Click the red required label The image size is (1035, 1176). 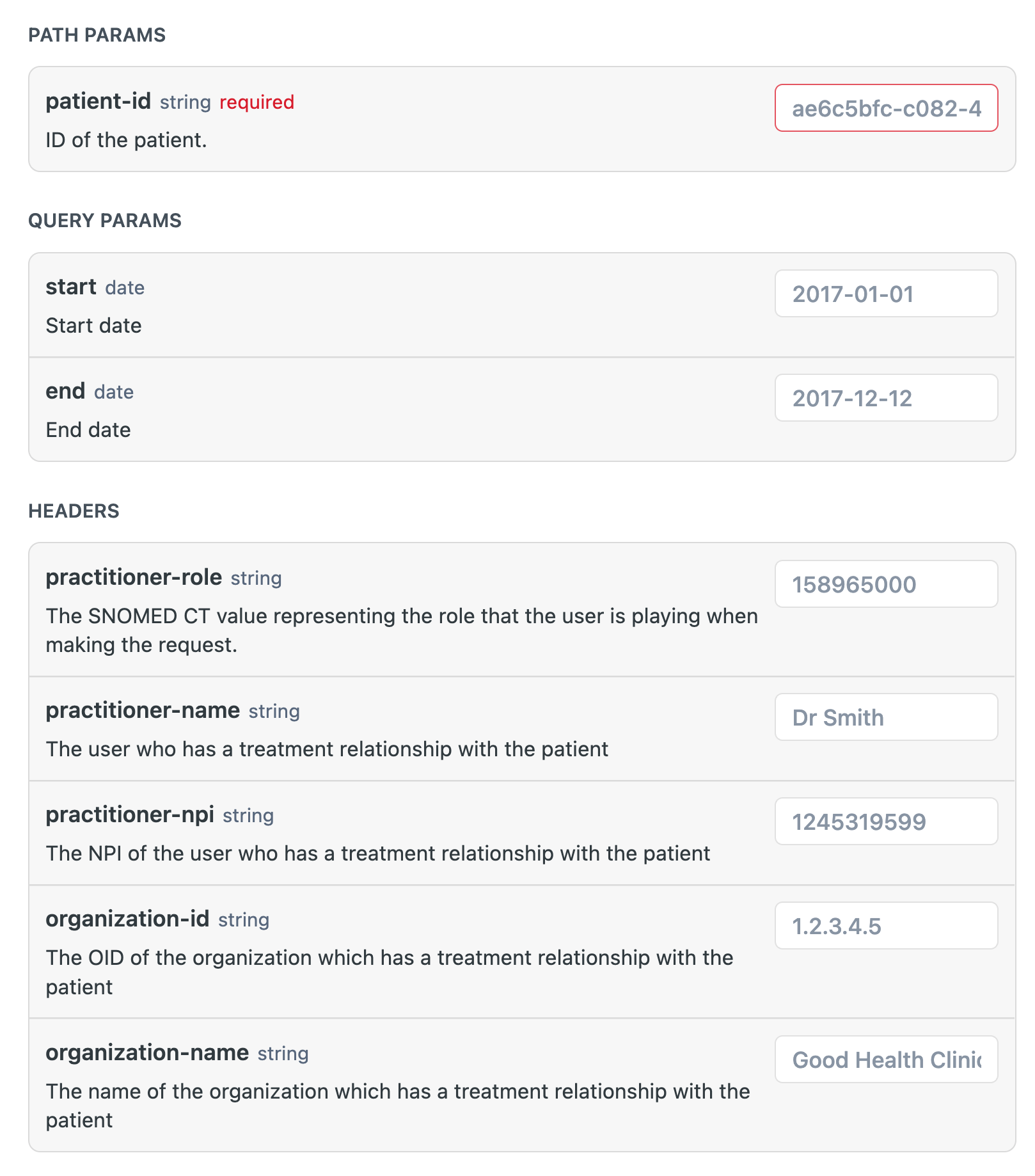click(257, 102)
